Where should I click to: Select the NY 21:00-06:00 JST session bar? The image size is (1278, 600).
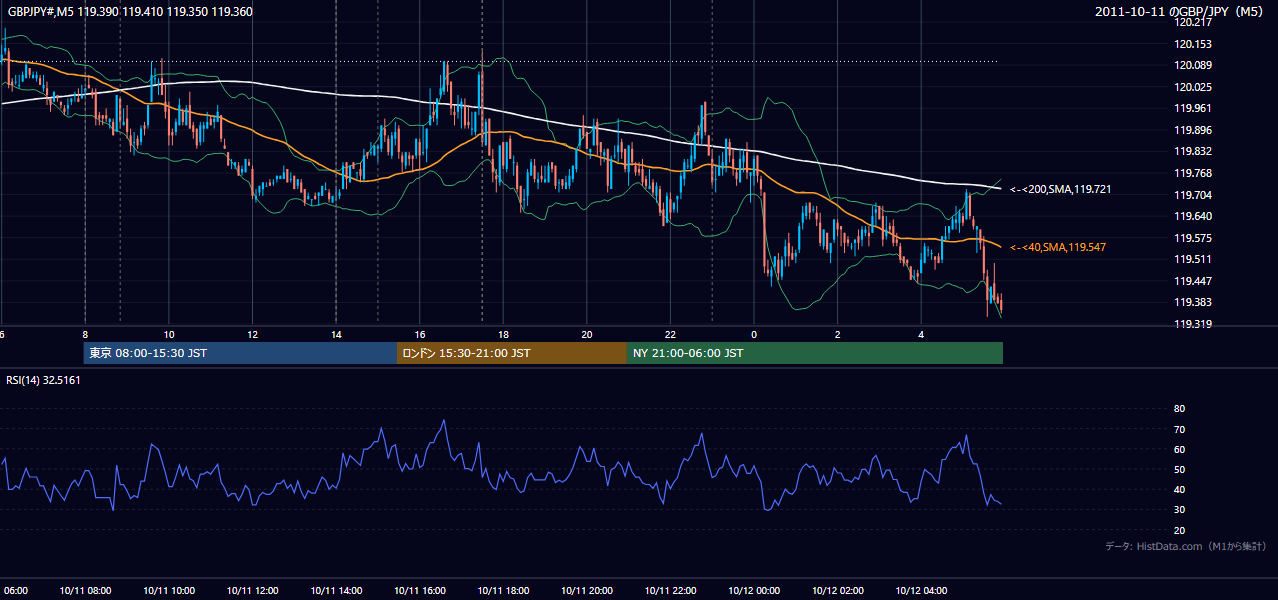[x=815, y=353]
